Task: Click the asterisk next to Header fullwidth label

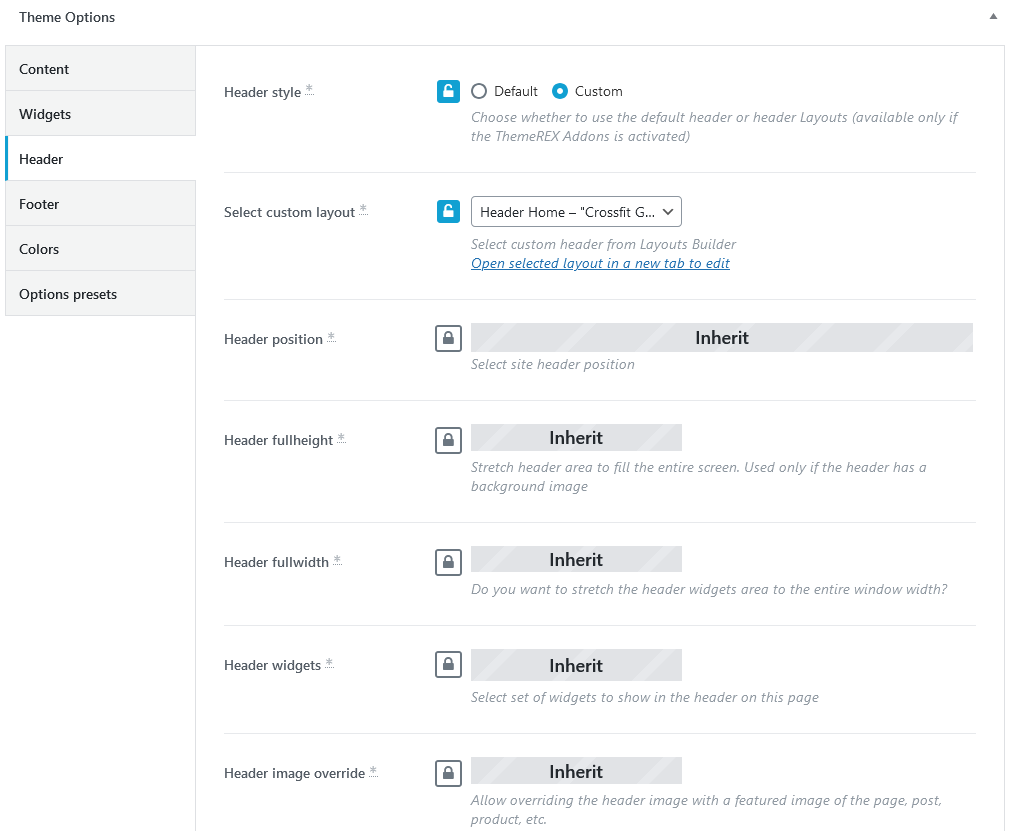Action: 337,560
